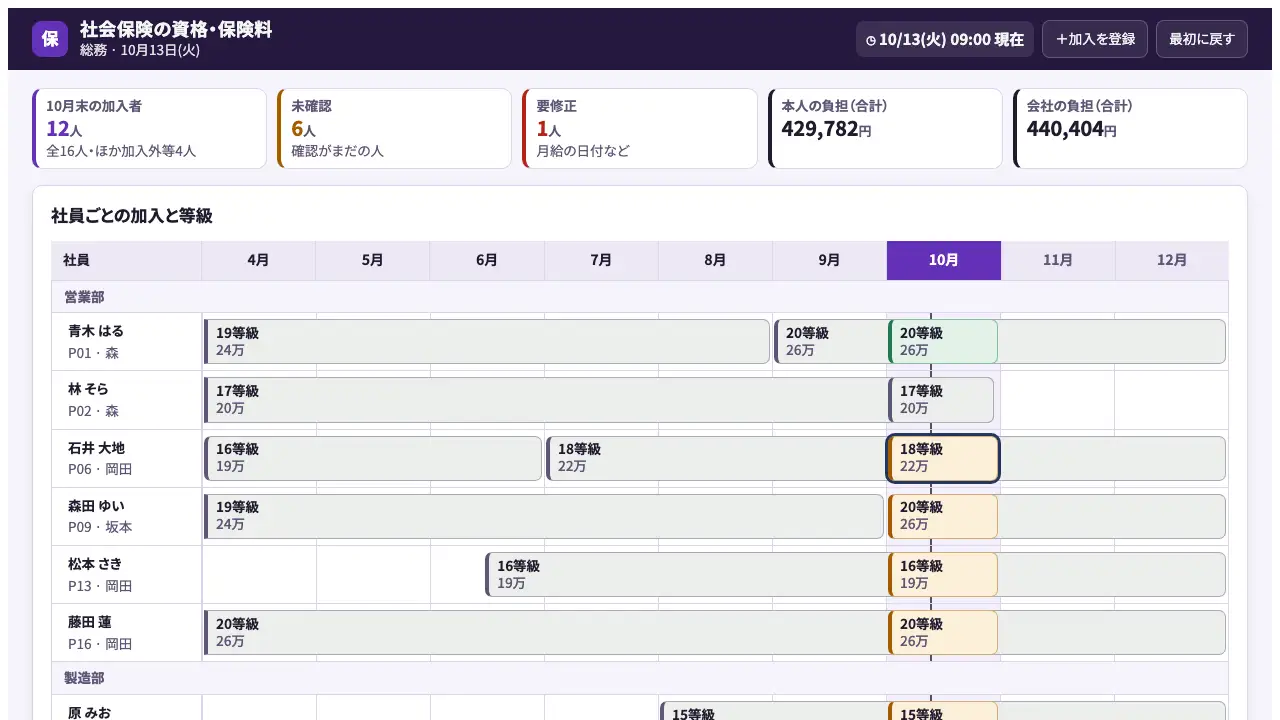Click 森田 ゆい's orange 10月 20等級 block
The height and width of the screenshot is (720, 1280).
(943, 516)
